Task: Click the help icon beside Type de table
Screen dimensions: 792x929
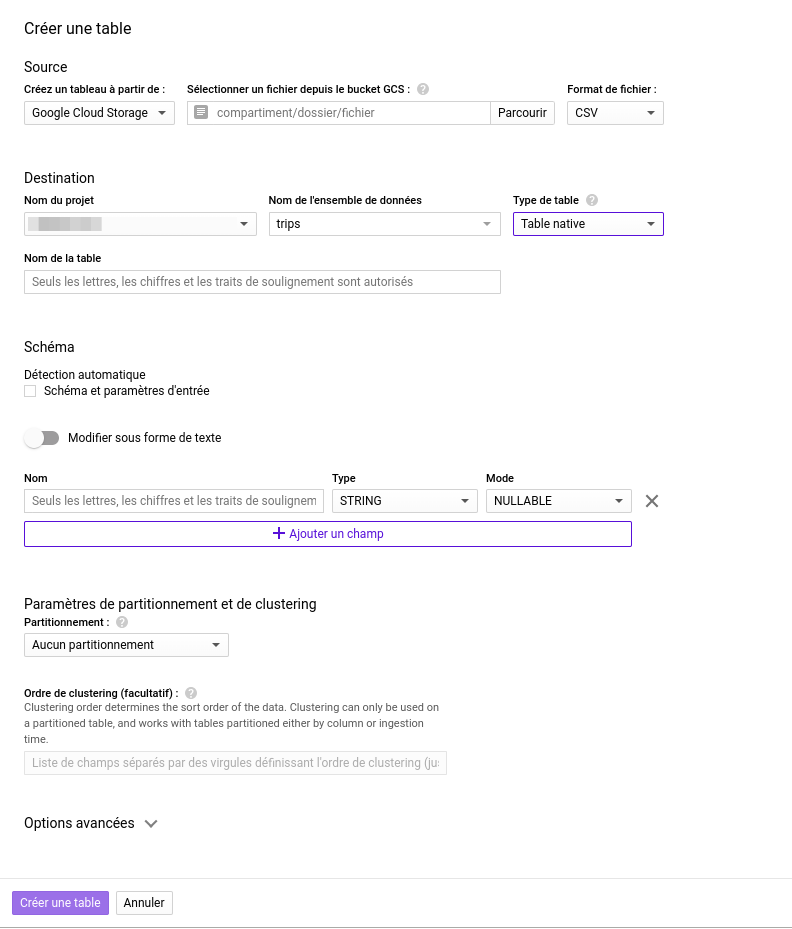Action: click(x=592, y=200)
